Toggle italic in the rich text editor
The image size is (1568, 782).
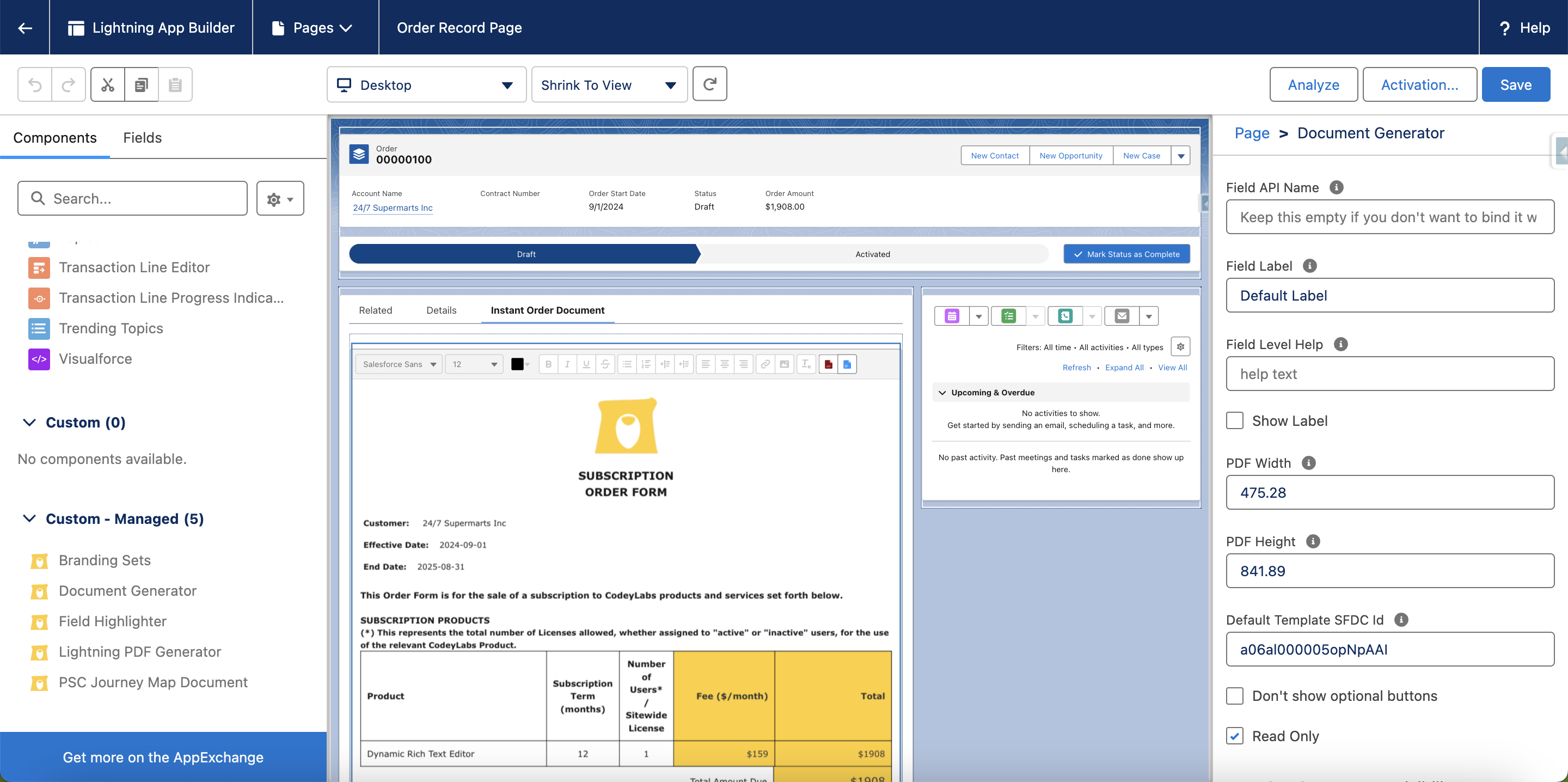point(567,364)
